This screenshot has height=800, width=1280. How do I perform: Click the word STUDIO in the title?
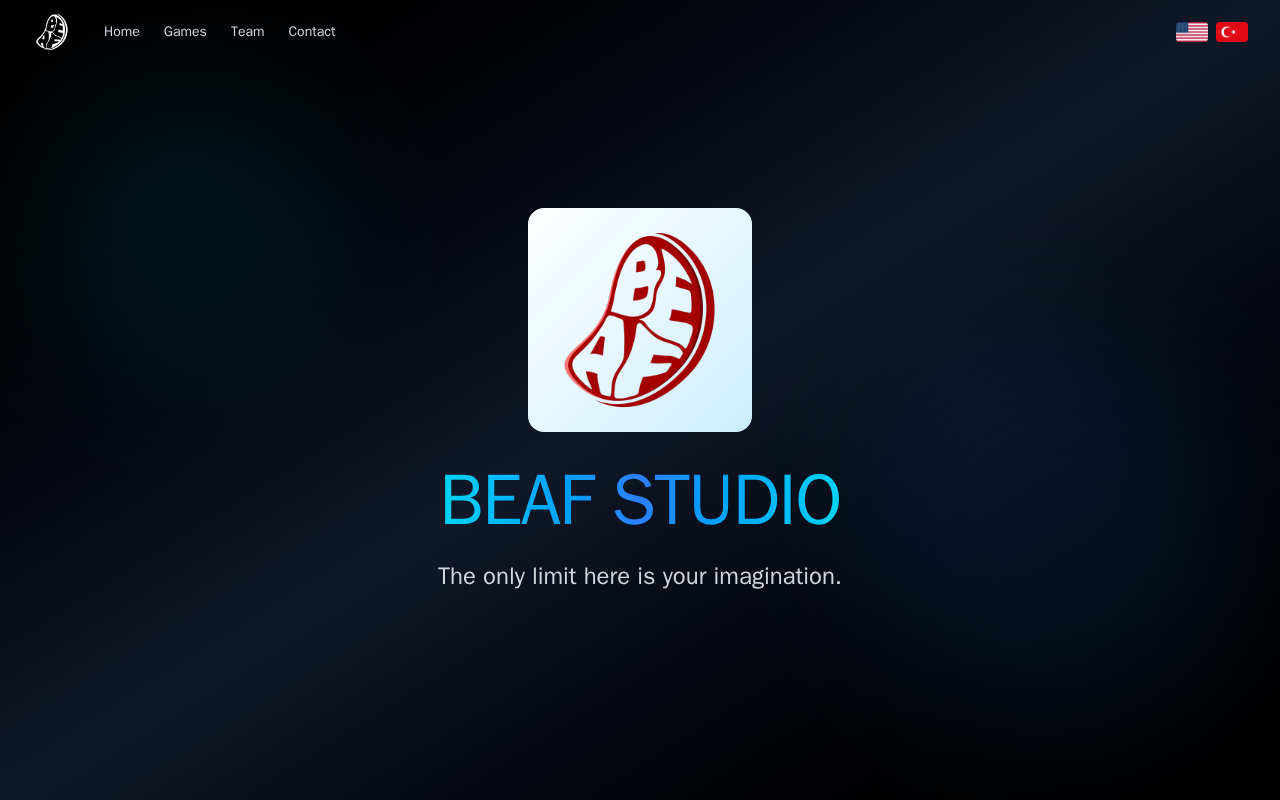(727, 500)
